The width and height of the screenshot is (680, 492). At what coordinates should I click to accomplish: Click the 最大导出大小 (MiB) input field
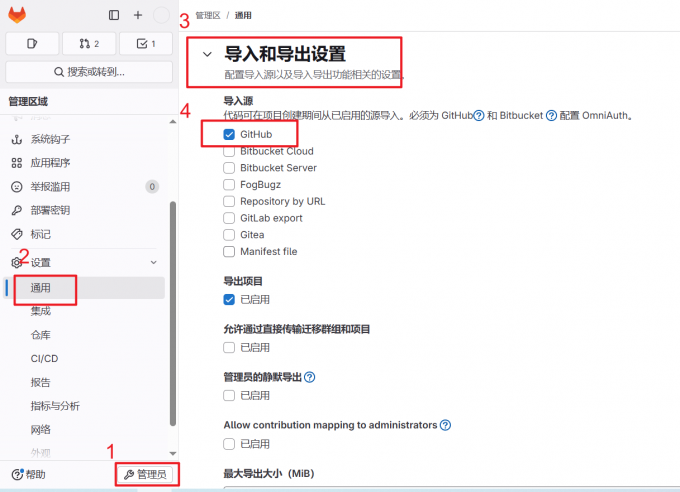pyautogui.click(x=451, y=489)
